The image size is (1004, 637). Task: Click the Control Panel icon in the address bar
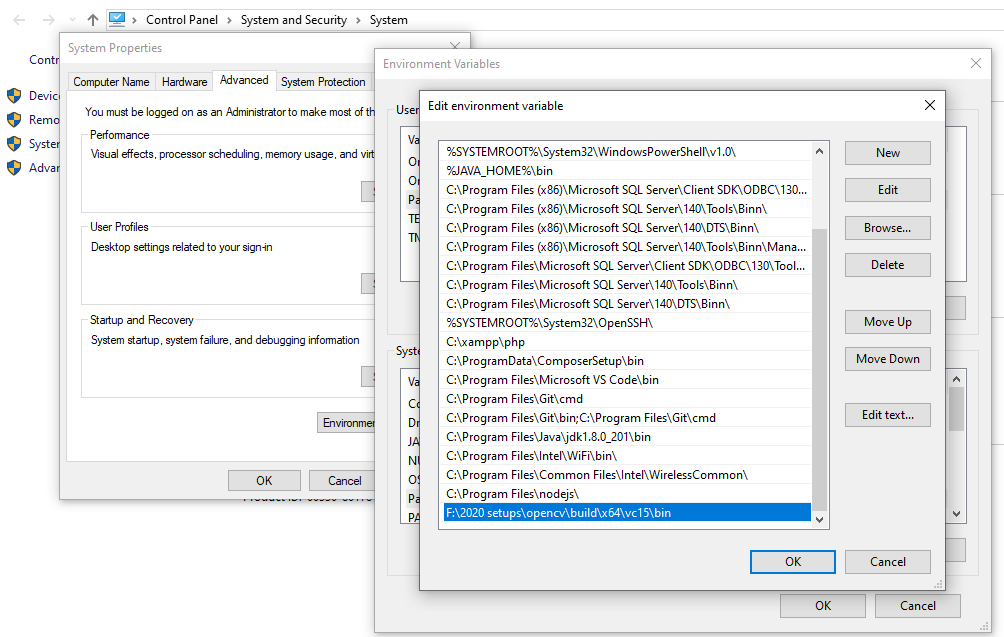(x=119, y=19)
